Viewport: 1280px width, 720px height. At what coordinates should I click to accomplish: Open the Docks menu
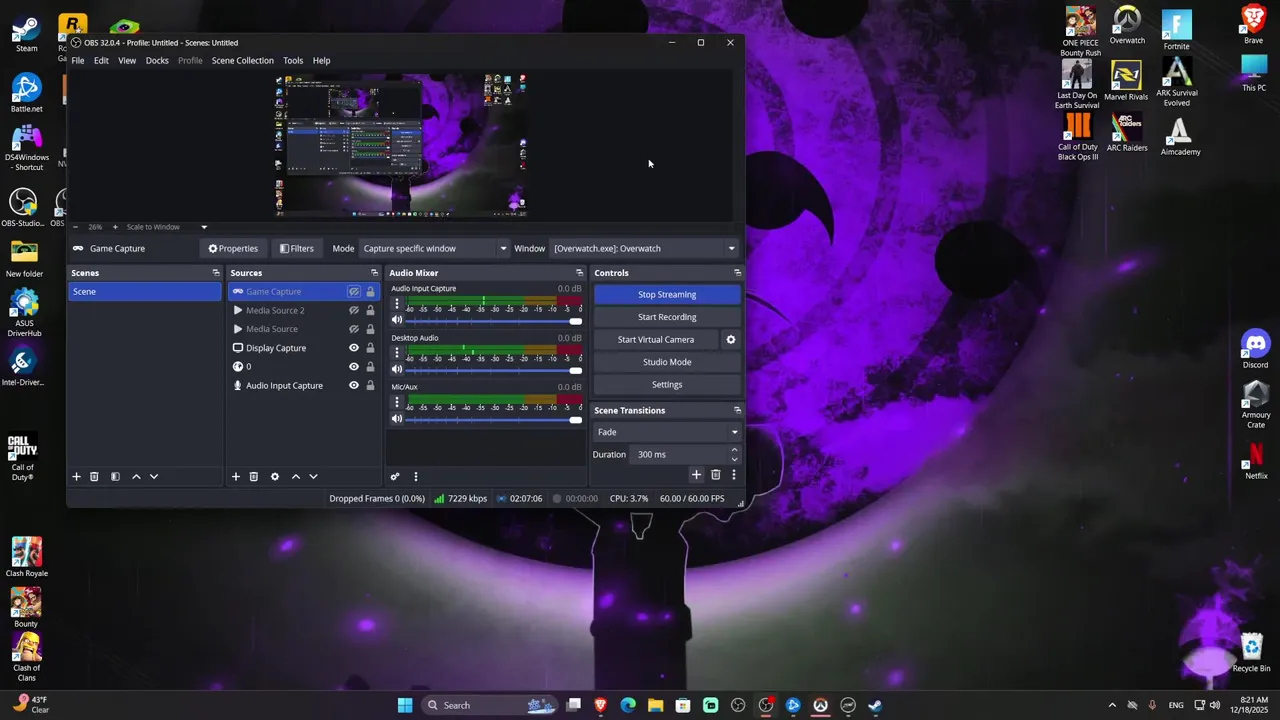157,61
